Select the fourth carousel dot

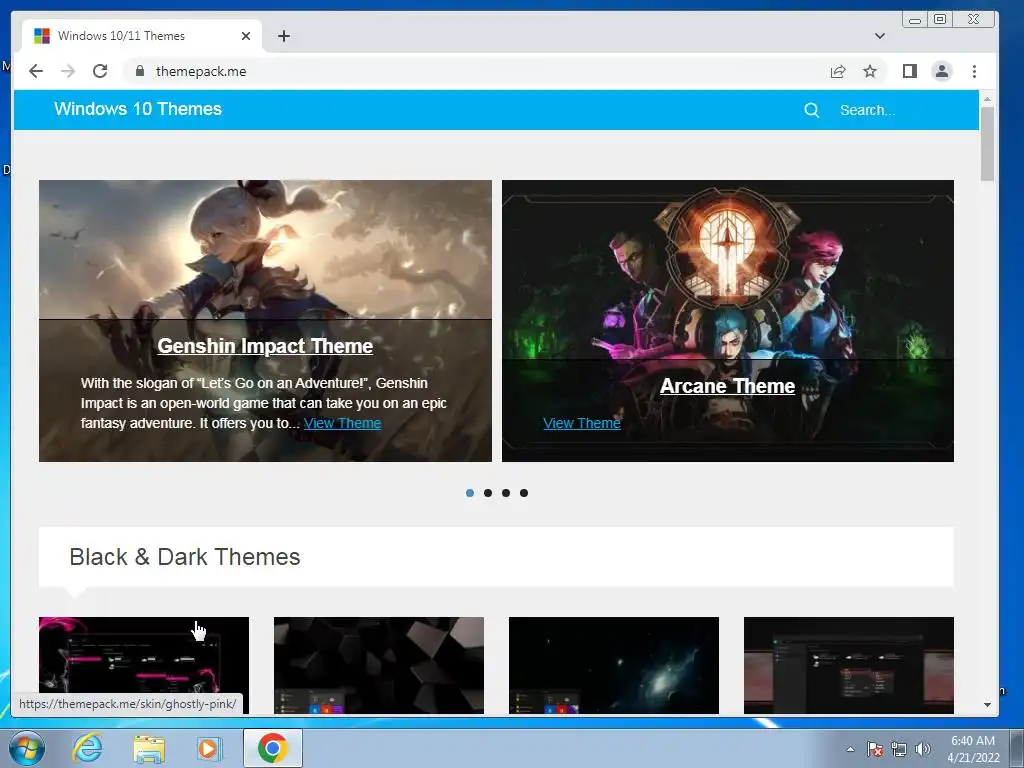[524, 493]
